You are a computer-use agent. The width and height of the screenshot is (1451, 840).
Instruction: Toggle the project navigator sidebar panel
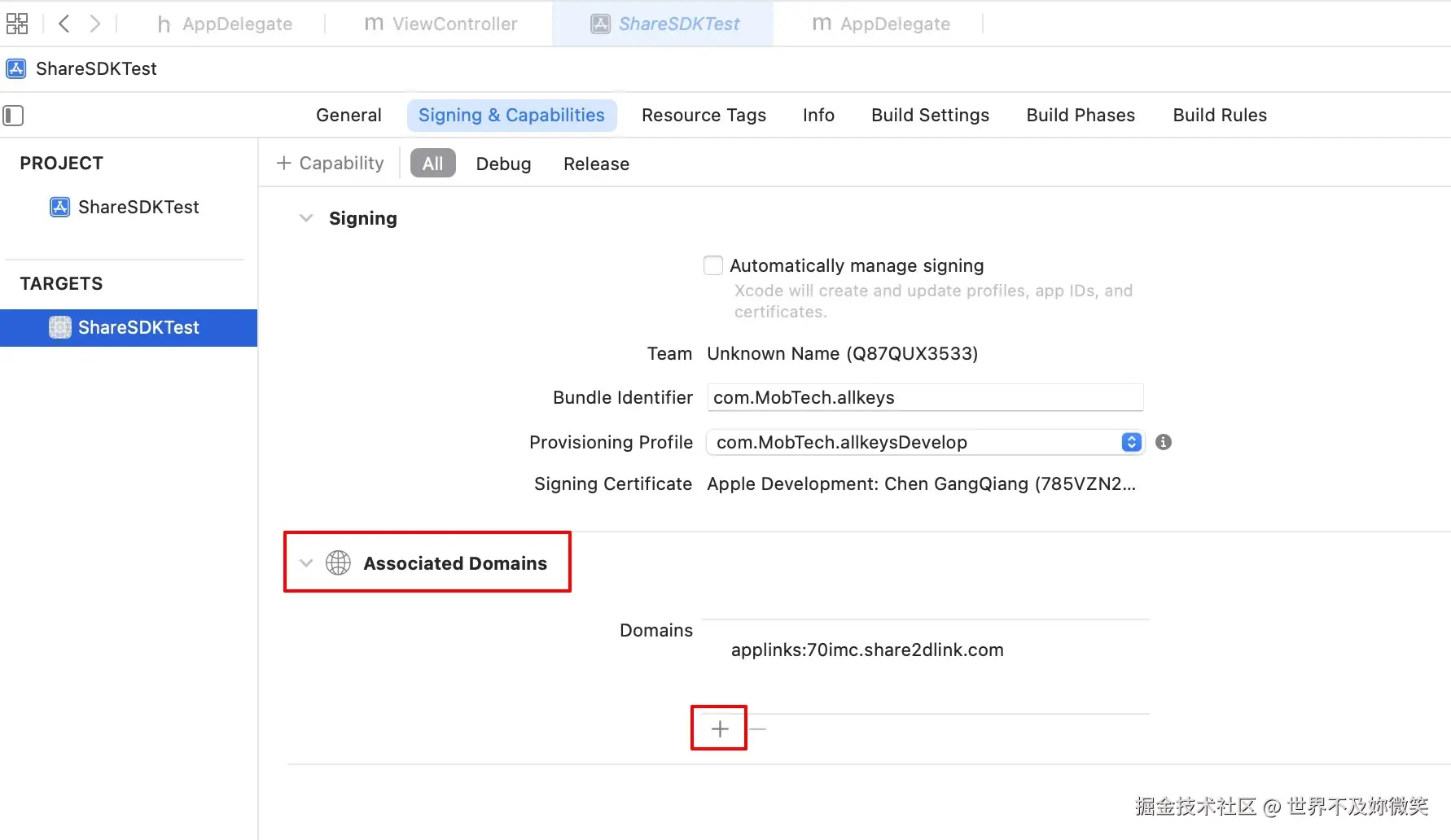click(x=13, y=116)
